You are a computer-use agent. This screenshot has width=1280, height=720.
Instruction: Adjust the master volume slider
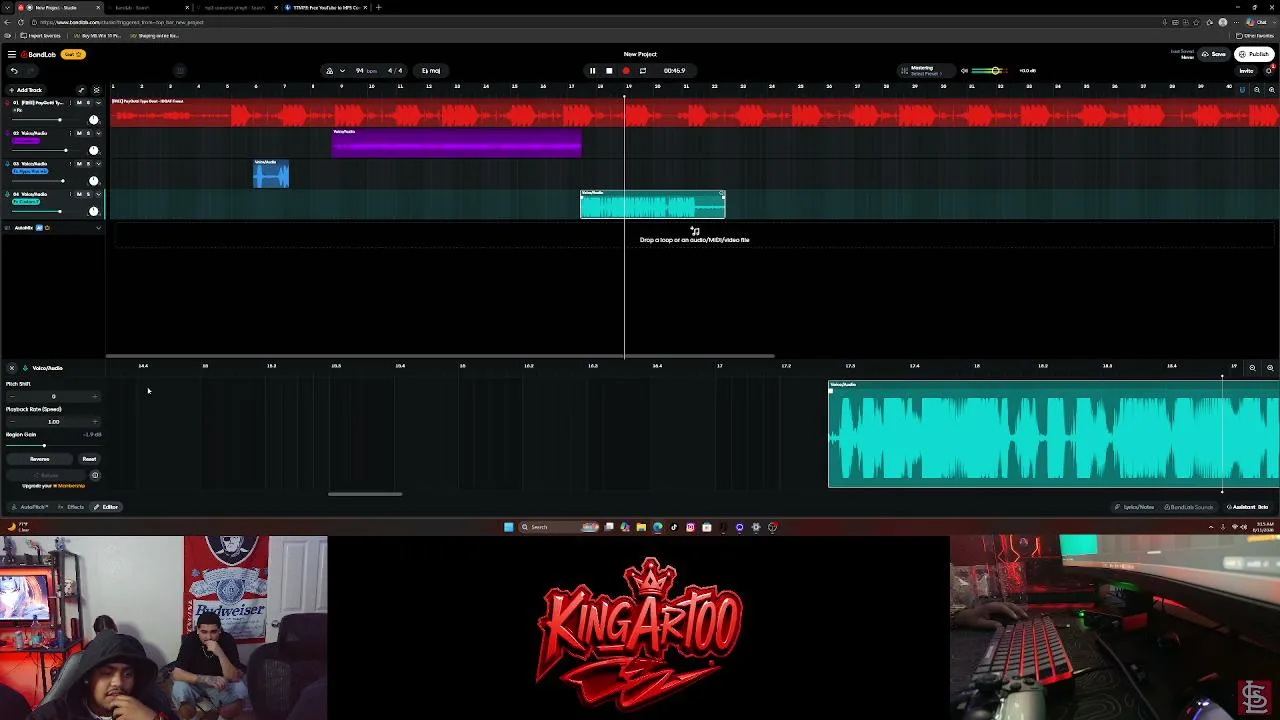pyautogui.click(x=992, y=71)
